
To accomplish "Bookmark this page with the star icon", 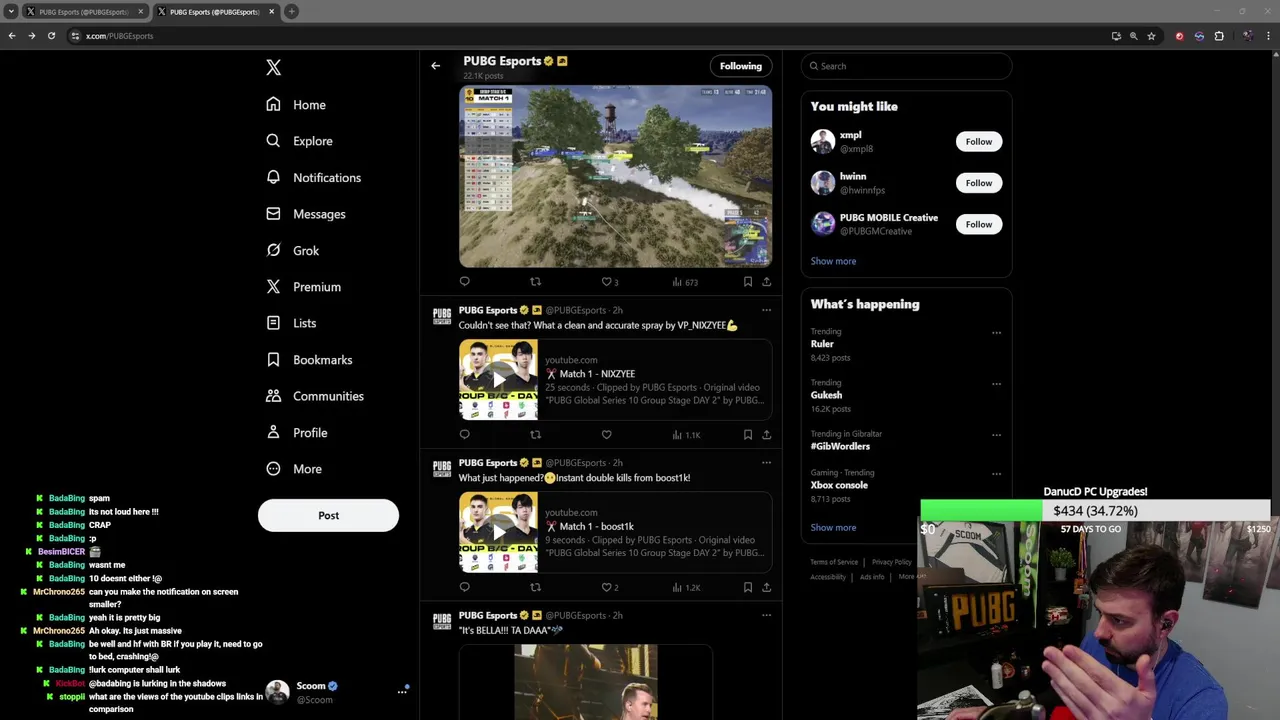I will coord(1152,36).
